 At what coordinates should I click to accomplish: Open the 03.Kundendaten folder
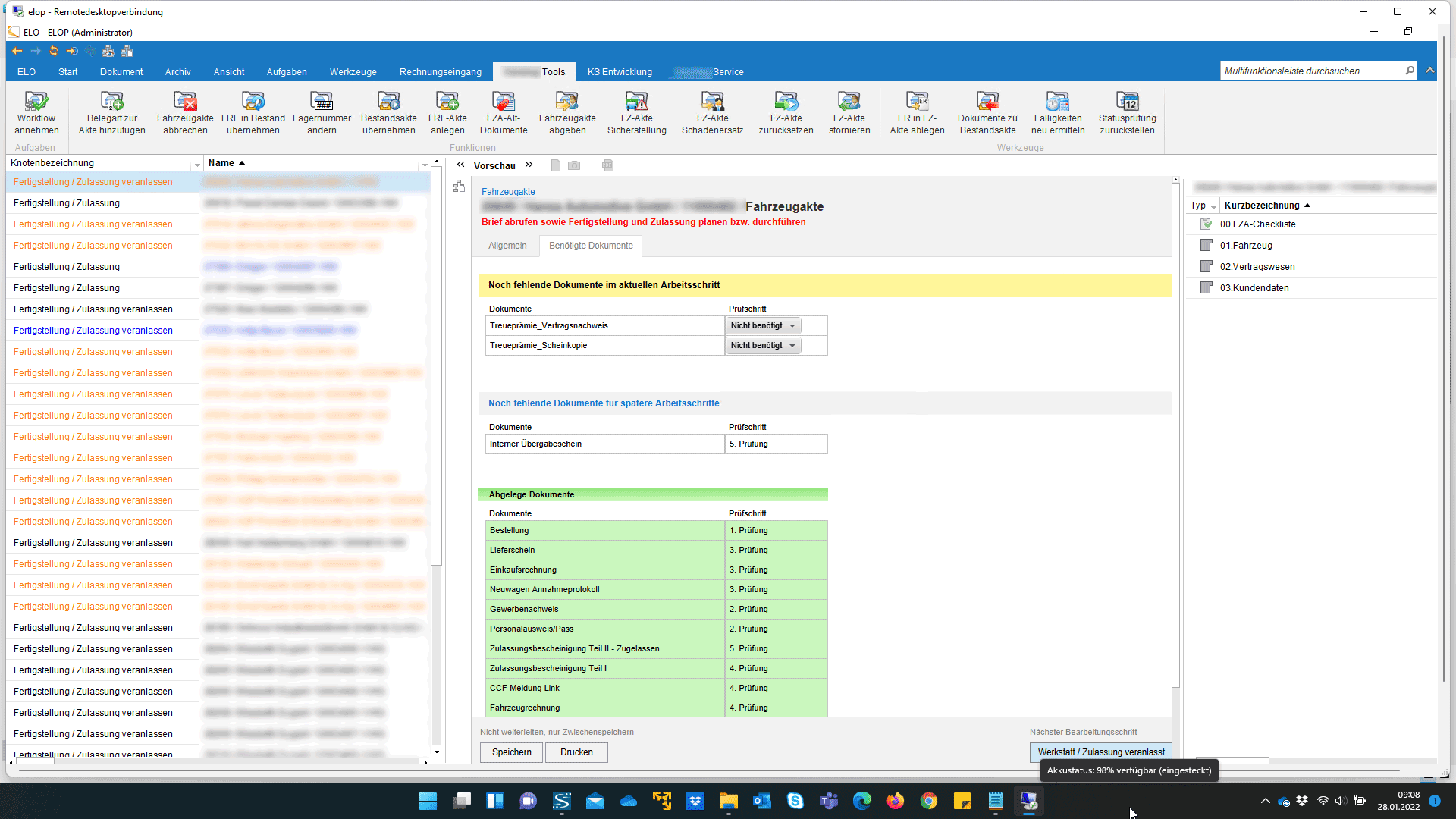pyautogui.click(x=1254, y=288)
